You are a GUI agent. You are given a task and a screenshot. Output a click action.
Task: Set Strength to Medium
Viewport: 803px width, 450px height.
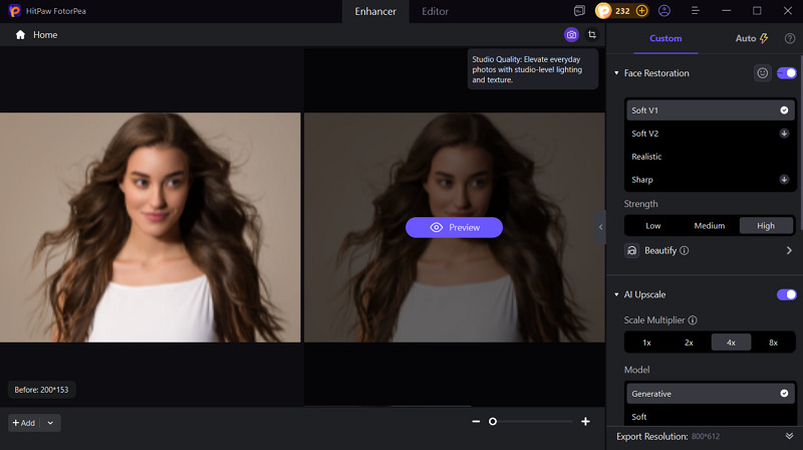coord(709,226)
